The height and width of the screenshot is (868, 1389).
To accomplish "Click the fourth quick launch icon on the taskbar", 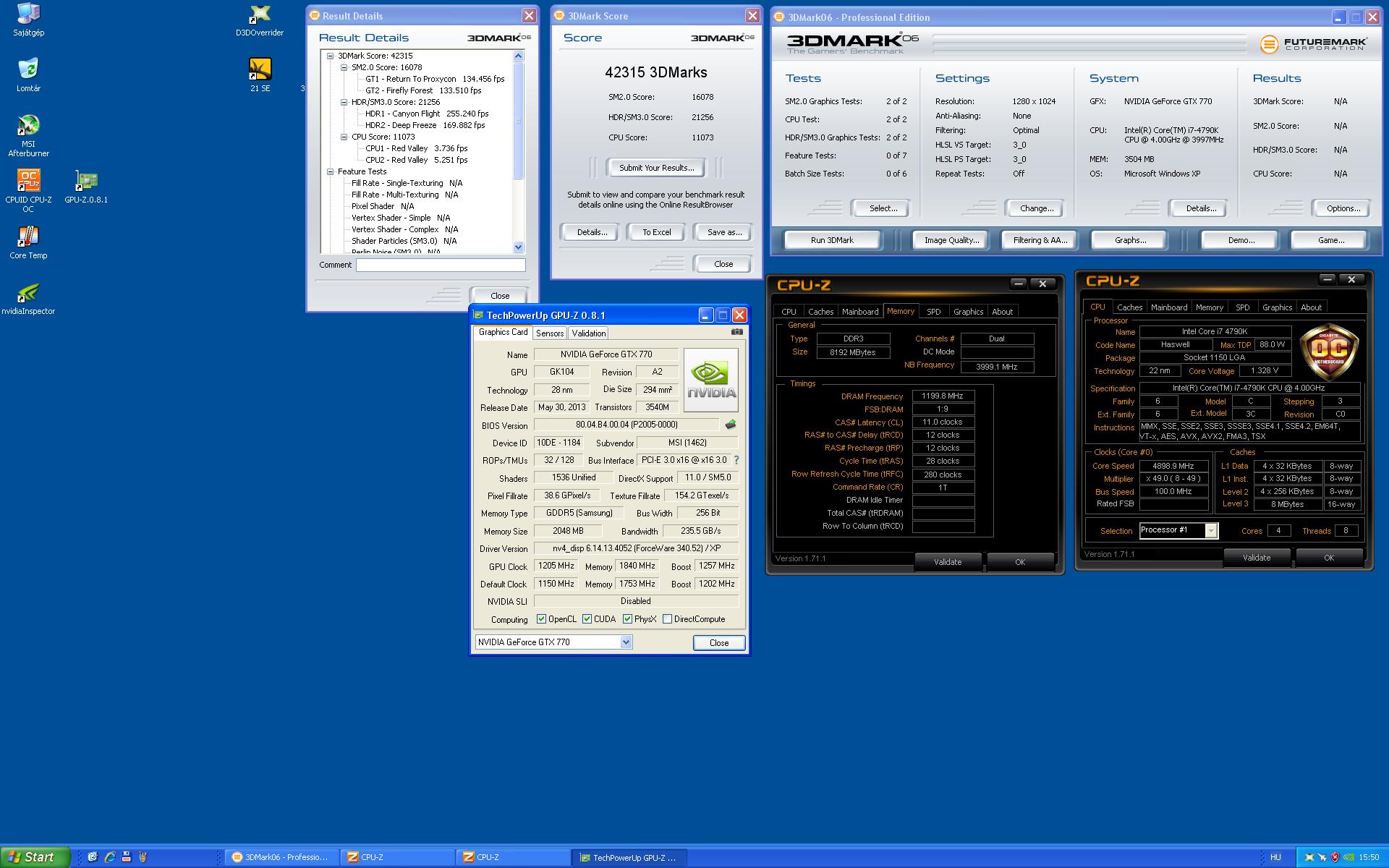I will (x=143, y=857).
